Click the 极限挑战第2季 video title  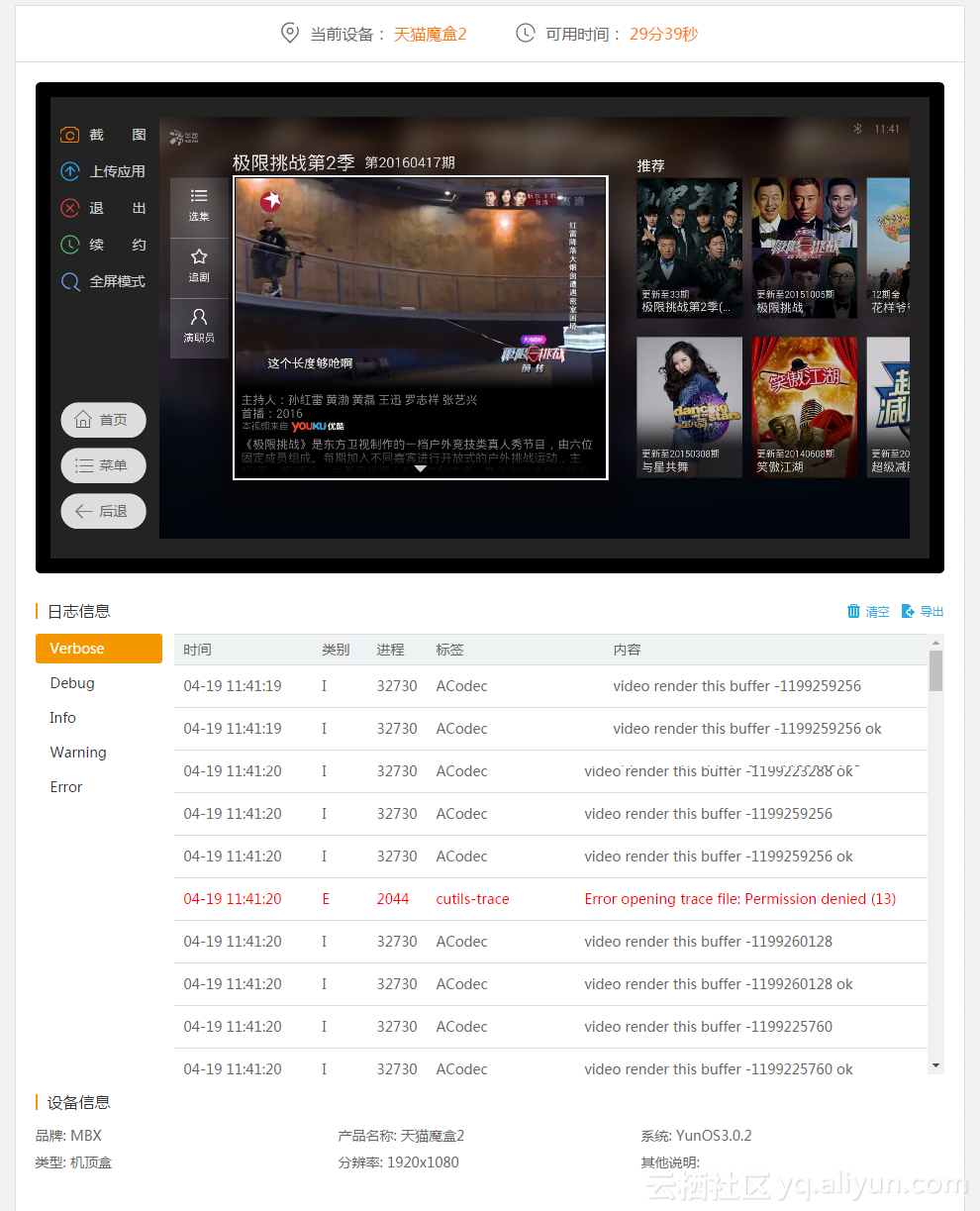tap(293, 162)
